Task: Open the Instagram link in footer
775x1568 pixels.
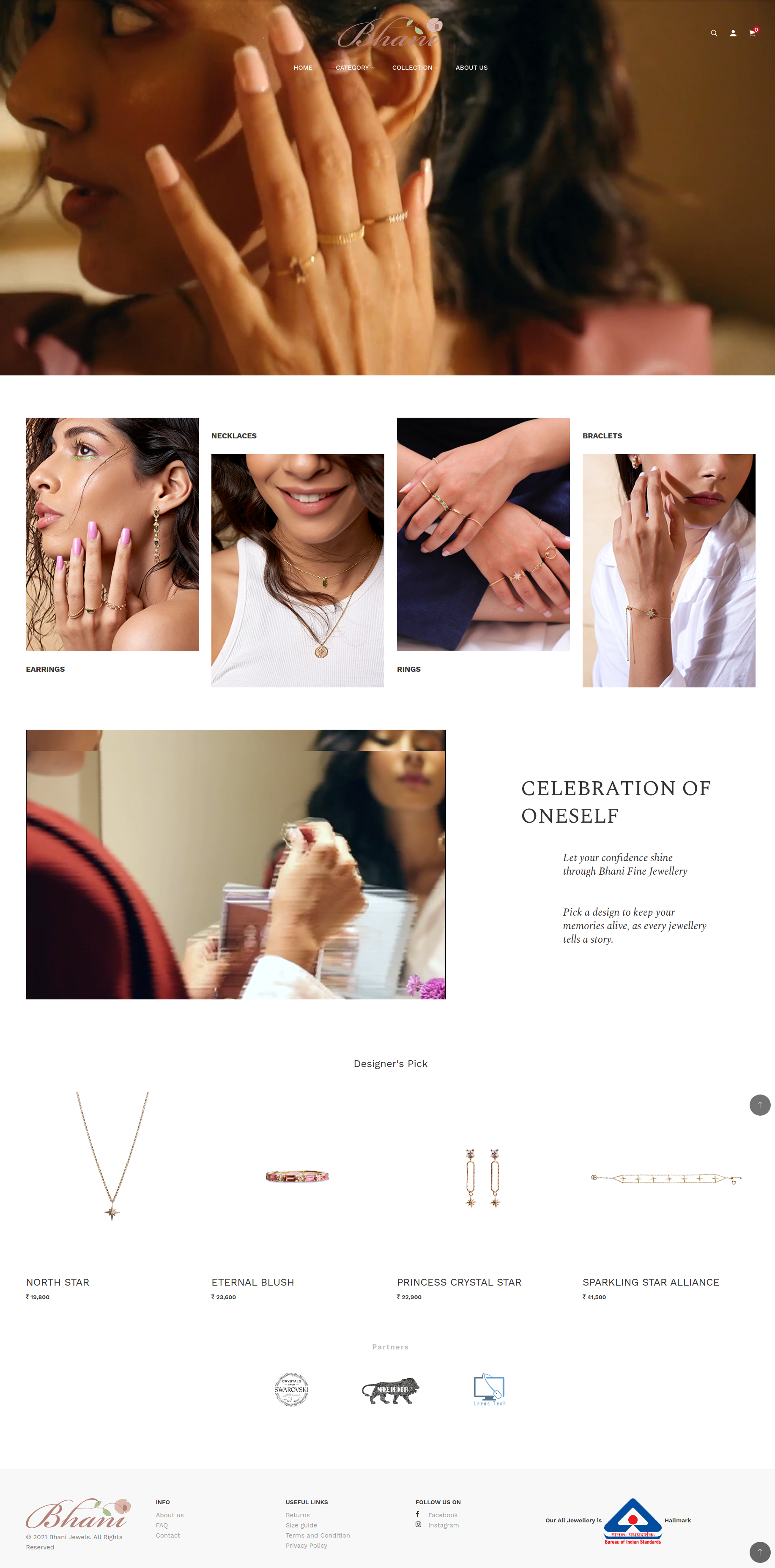Action: pyautogui.click(x=443, y=1525)
